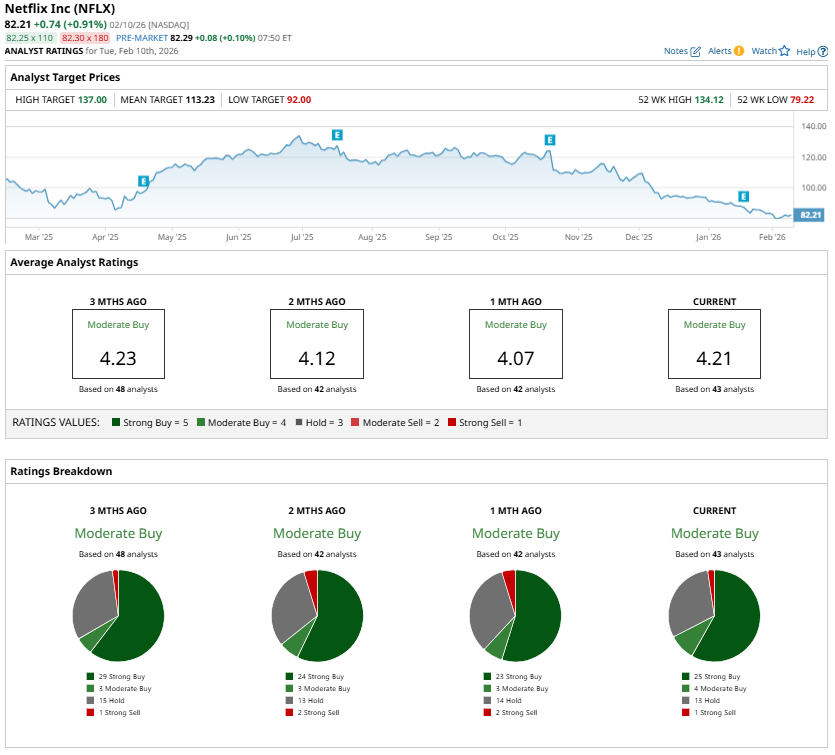Click the Hold = 3 legend swatch
Image resolution: width=835 pixels, height=755 pixels.
[305, 423]
